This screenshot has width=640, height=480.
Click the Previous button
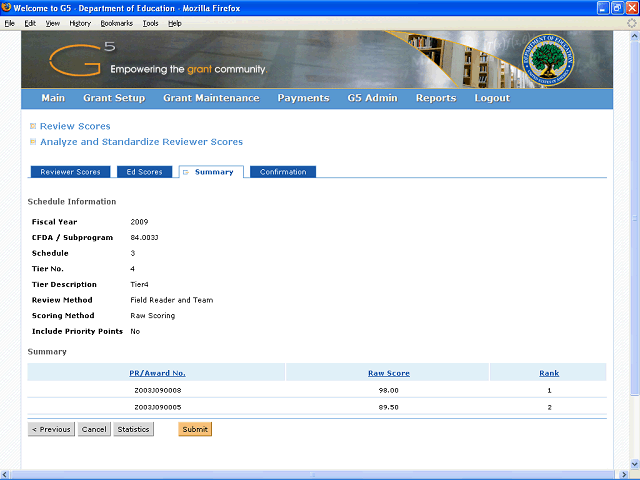tap(51, 429)
